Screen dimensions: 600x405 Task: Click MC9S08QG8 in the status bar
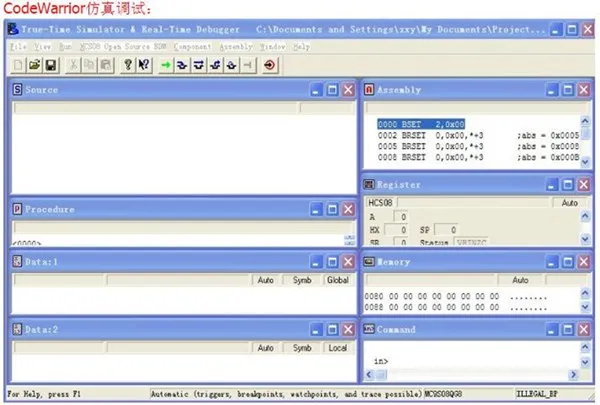point(443,394)
